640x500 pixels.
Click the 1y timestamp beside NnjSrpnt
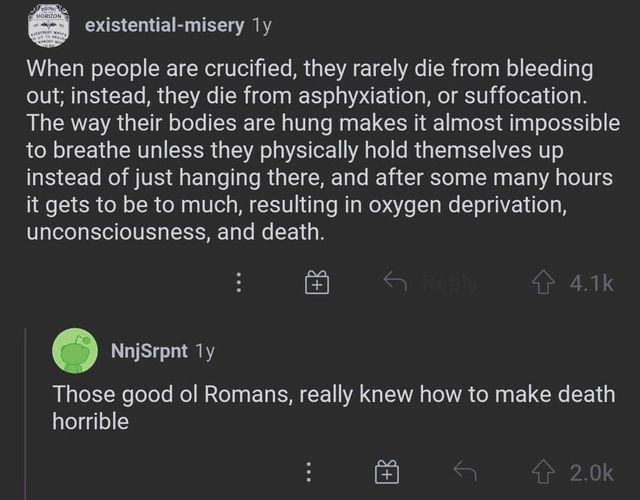(205, 351)
